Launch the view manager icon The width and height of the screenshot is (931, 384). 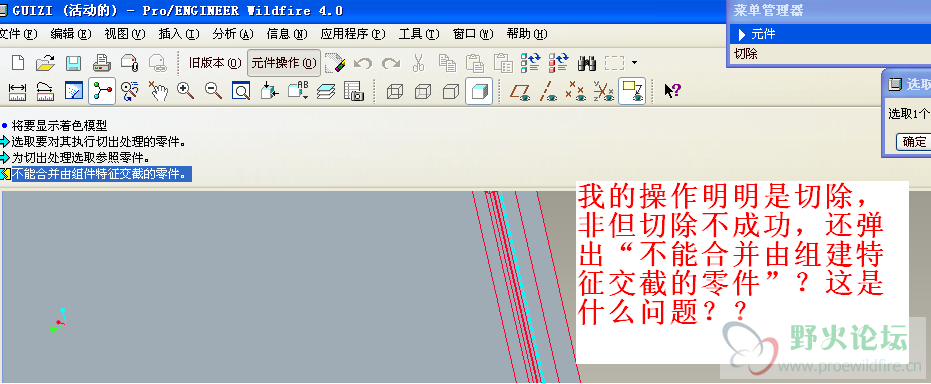(354, 91)
